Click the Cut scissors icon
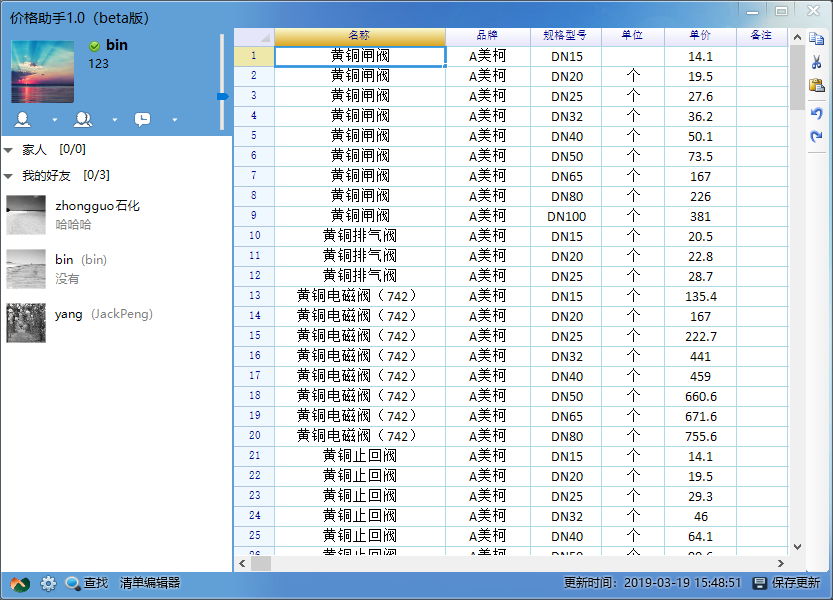 tap(817, 62)
